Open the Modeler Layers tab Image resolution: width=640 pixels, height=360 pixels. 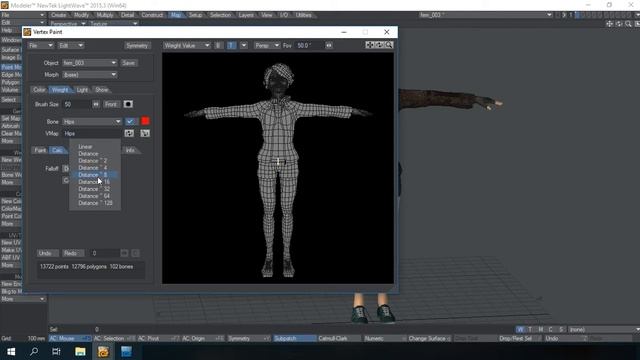pyautogui.click(x=246, y=15)
